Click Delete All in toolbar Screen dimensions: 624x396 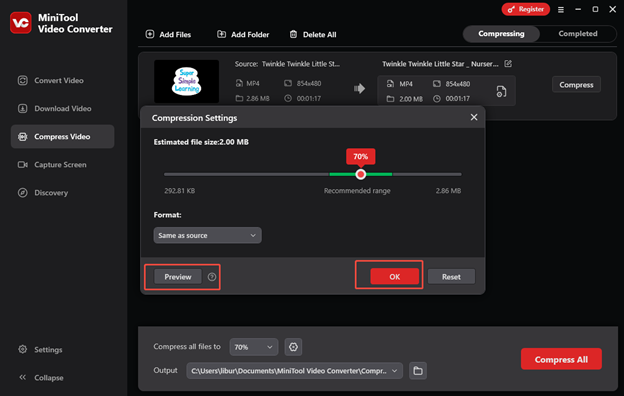click(x=313, y=35)
